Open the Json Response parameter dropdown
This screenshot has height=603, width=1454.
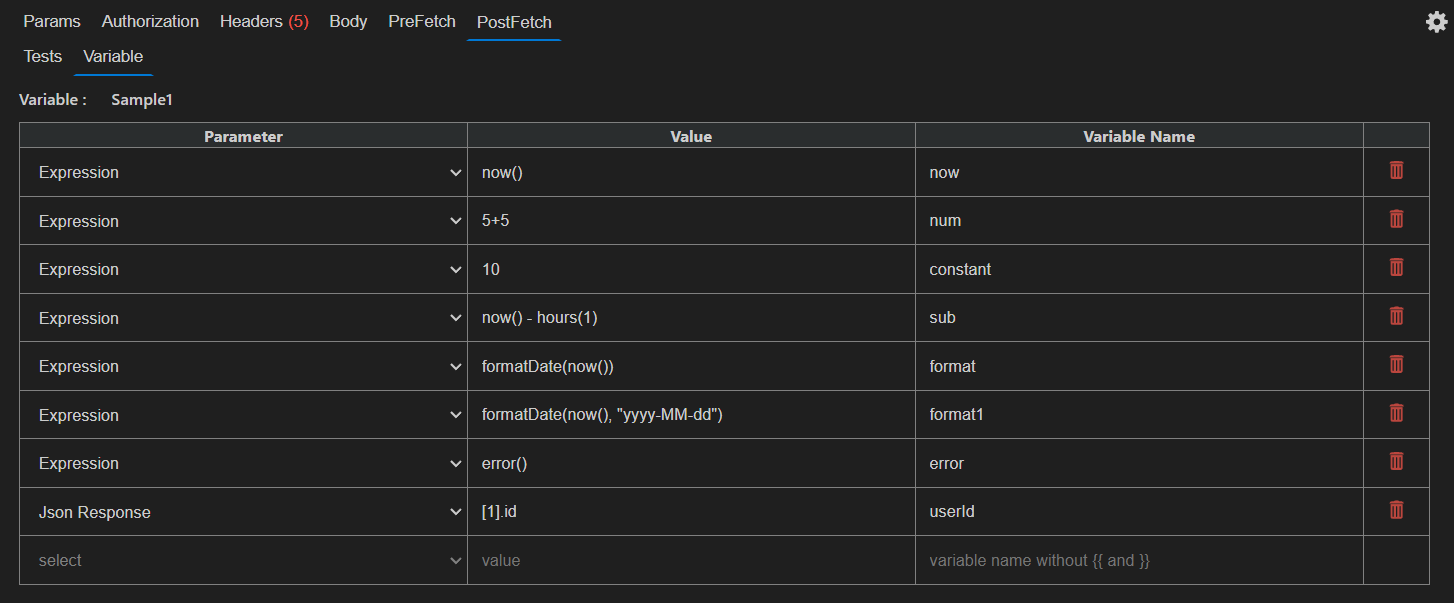[x=243, y=512]
